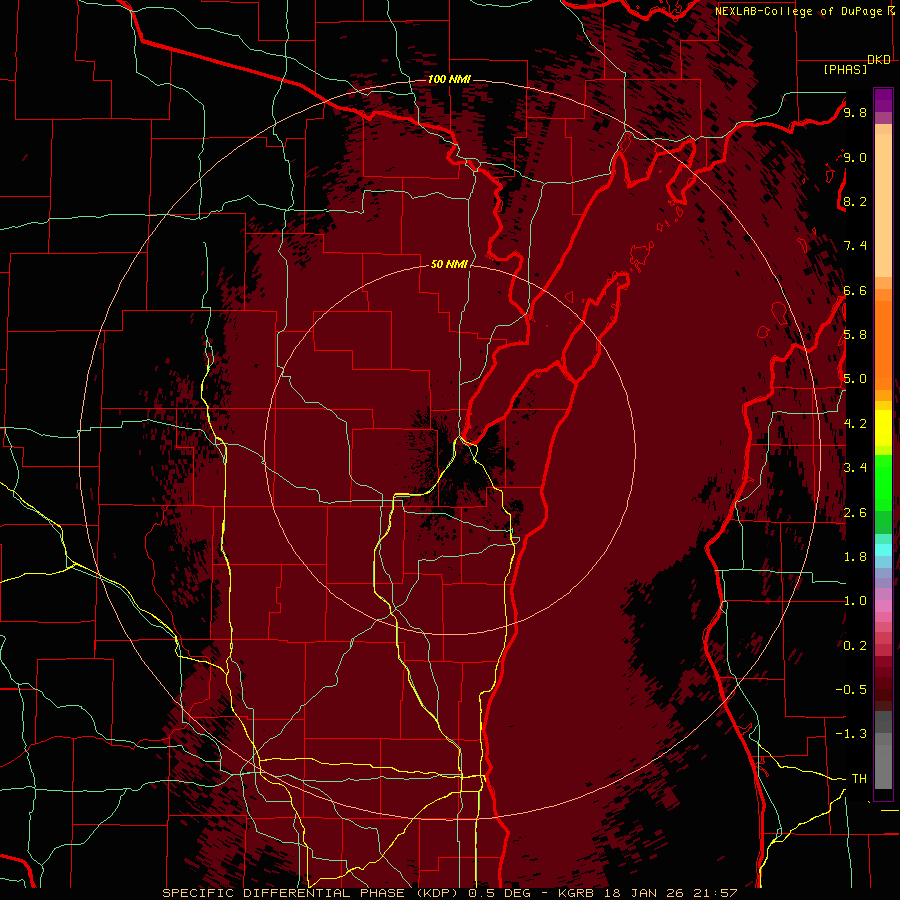This screenshot has width=900, height=900.
Task: Click the 50 NMI range ring label
Action: 449,264
